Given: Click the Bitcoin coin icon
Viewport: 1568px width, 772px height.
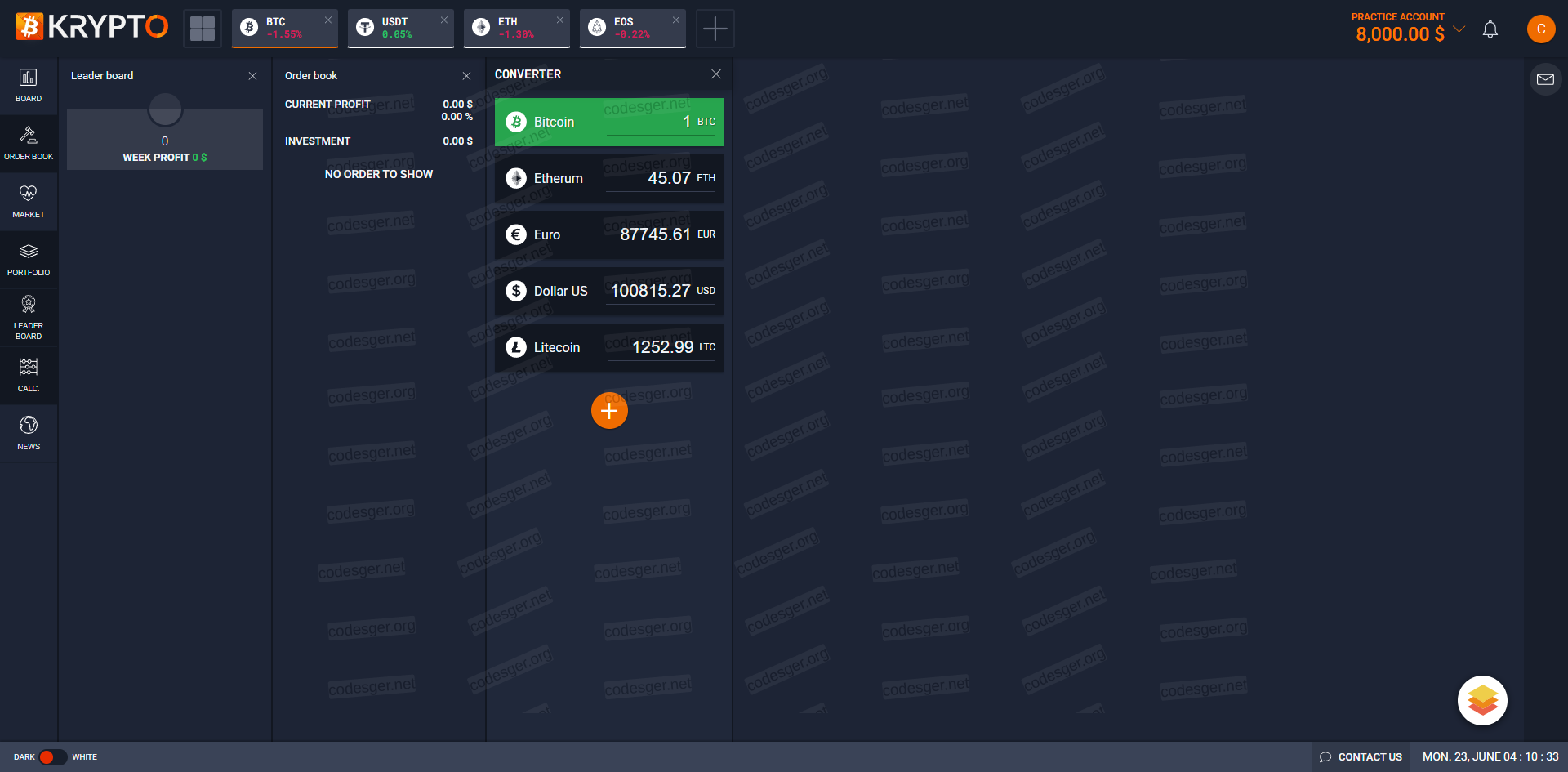Looking at the screenshot, I should (x=516, y=122).
